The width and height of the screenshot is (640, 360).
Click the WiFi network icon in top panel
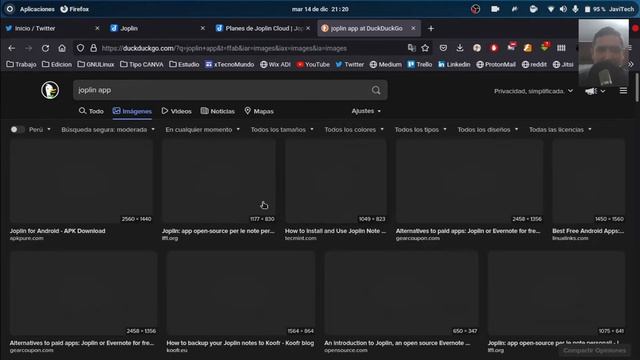tap(551, 9)
